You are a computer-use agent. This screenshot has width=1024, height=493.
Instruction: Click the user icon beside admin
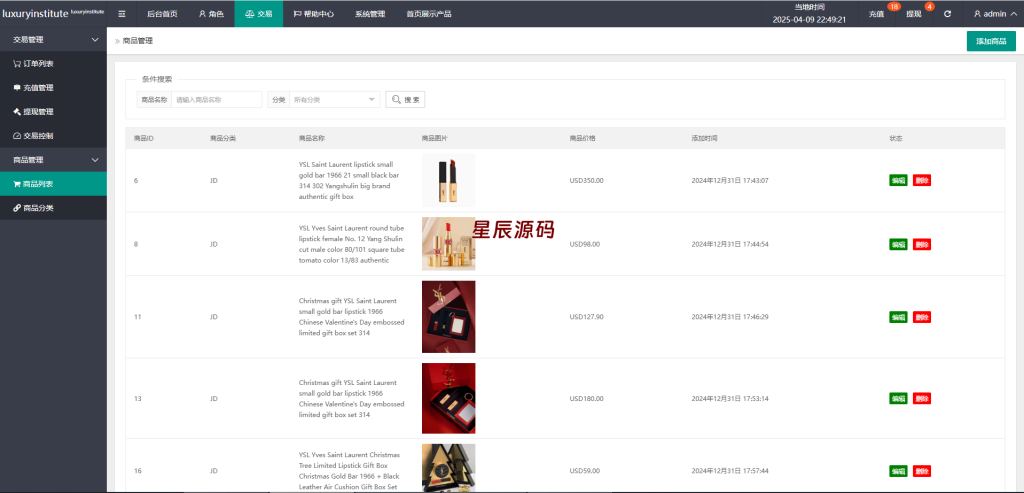click(x=978, y=14)
